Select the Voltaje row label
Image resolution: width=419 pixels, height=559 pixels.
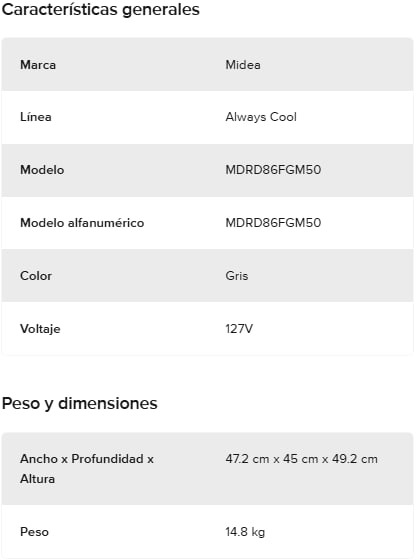point(40,329)
